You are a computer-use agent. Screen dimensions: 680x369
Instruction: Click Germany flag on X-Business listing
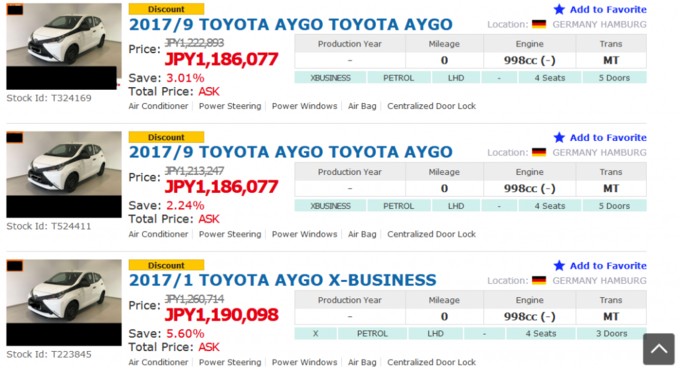[x=539, y=281]
